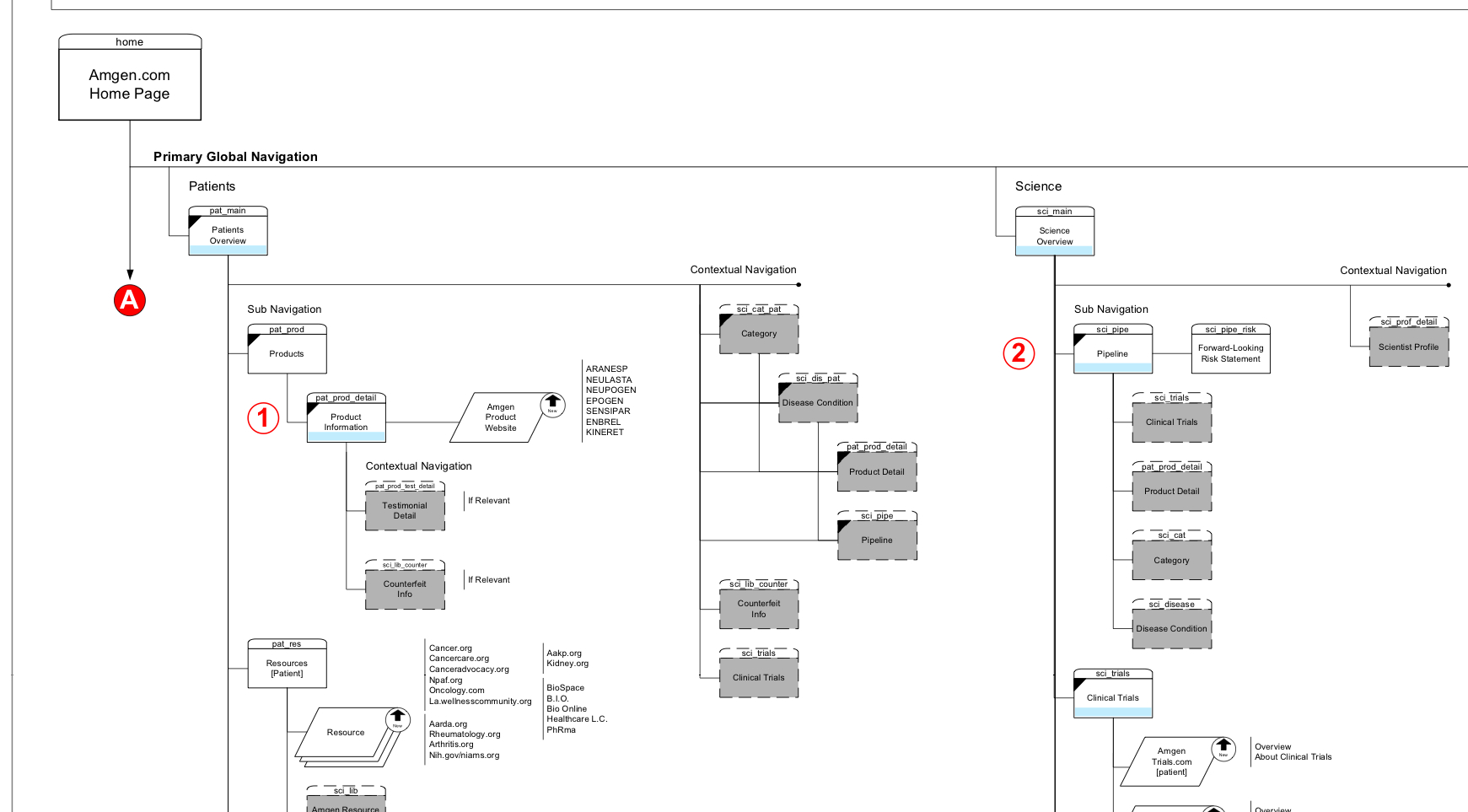The image size is (1468, 812).
Task: Click the ARANESP product name
Action: [x=607, y=369]
